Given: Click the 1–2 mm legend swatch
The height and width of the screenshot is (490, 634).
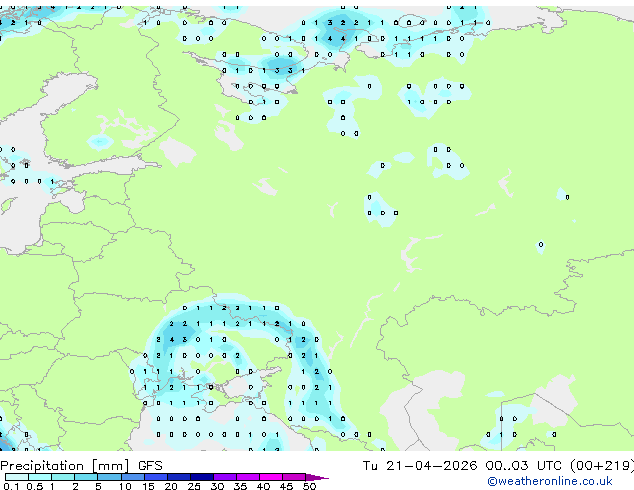Looking at the screenshot, I should pyautogui.click(x=63, y=477).
